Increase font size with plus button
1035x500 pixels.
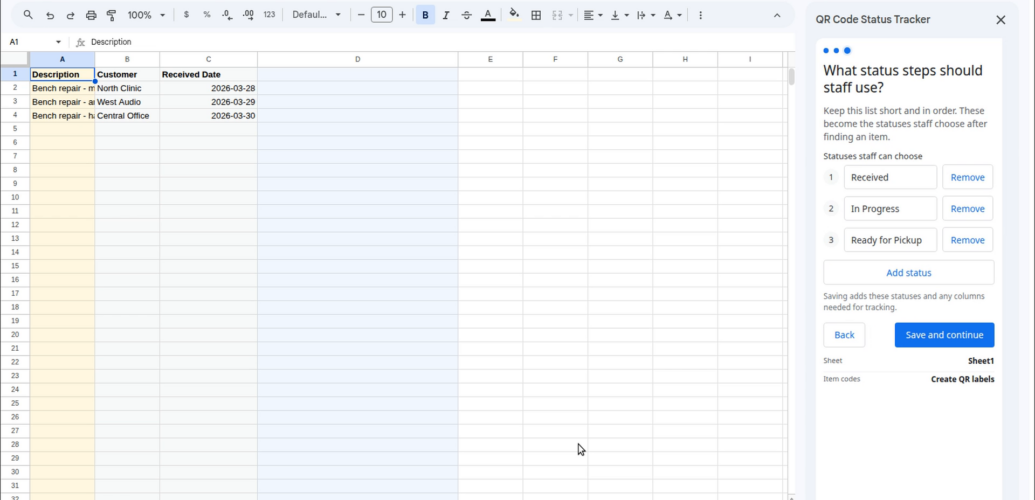(402, 15)
